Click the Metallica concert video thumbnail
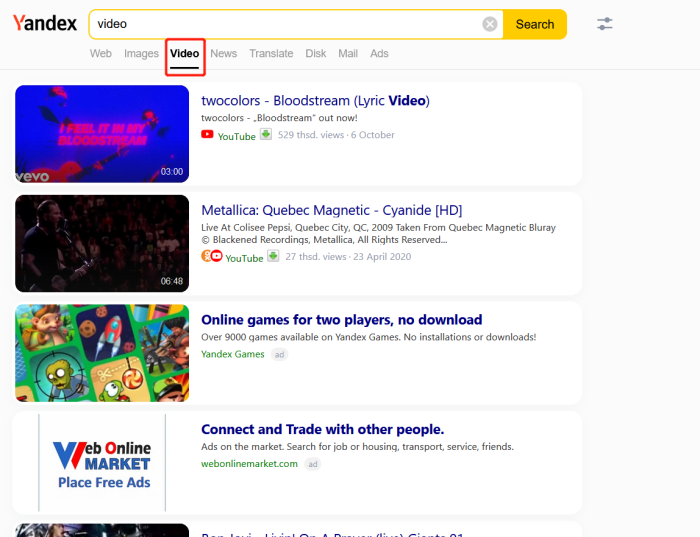Image resolution: width=700 pixels, height=537 pixels. (101, 243)
